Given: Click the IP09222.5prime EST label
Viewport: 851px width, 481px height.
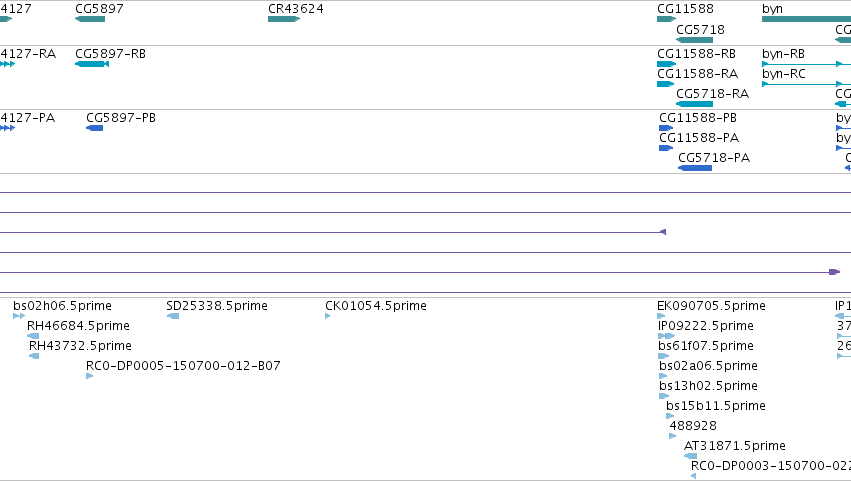Looking at the screenshot, I should click(x=706, y=326).
